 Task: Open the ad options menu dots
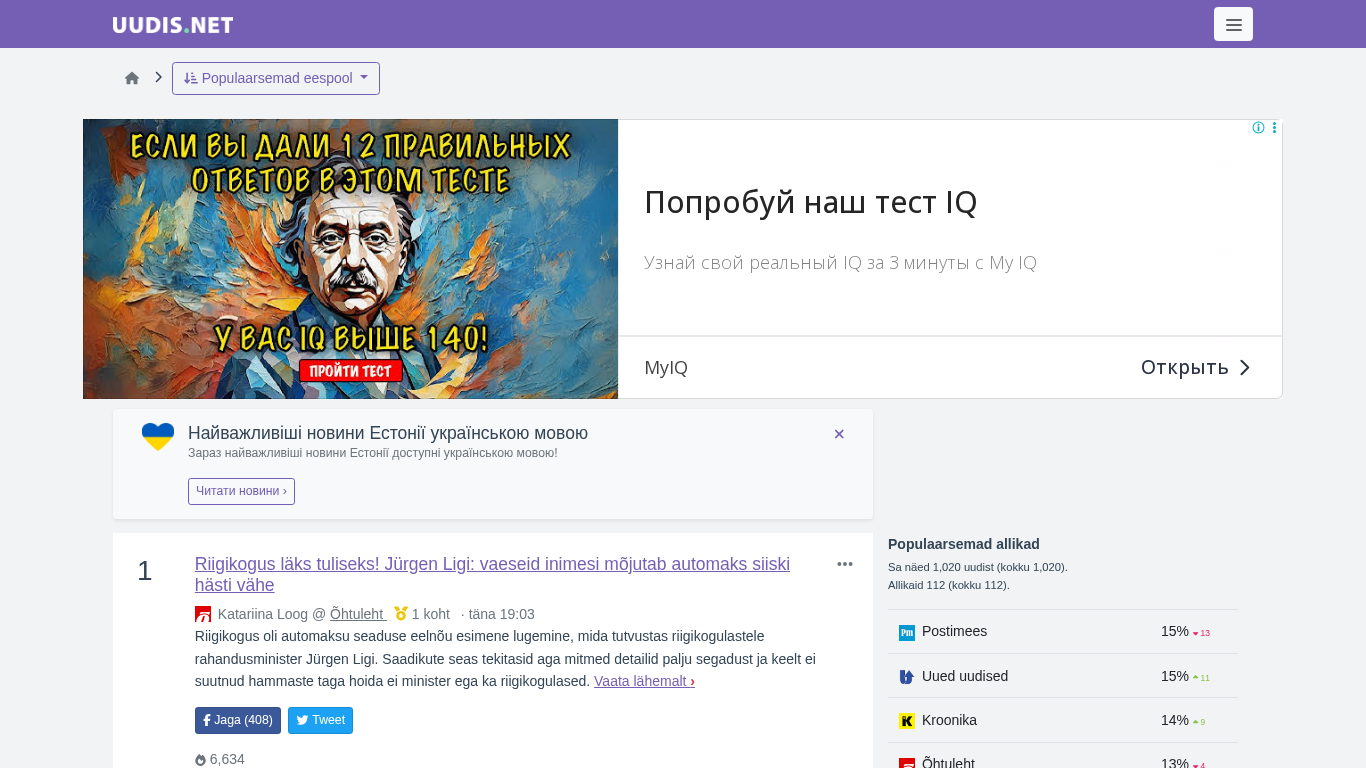[x=1274, y=128]
